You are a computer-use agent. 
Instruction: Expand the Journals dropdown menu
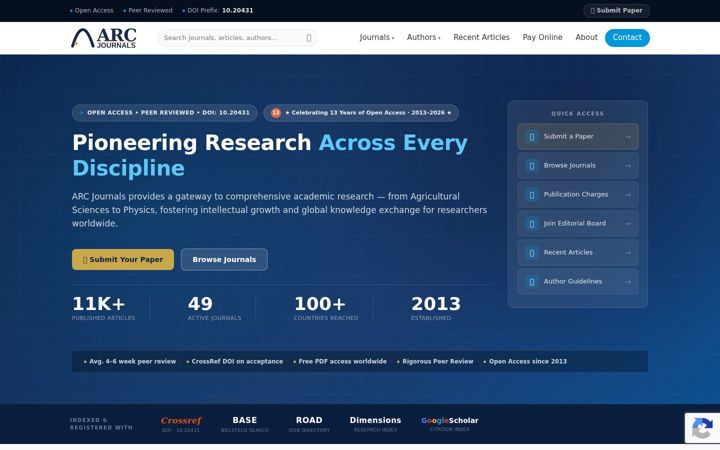pyautogui.click(x=377, y=37)
